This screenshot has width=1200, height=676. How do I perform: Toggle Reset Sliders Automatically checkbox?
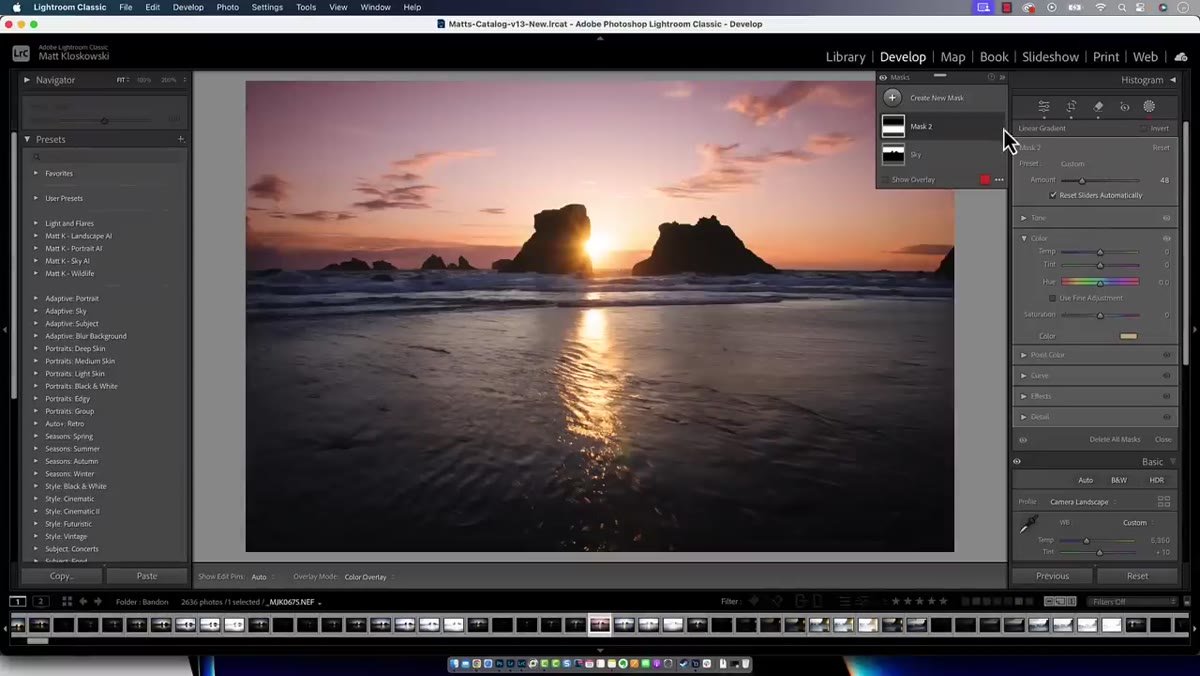point(1053,195)
